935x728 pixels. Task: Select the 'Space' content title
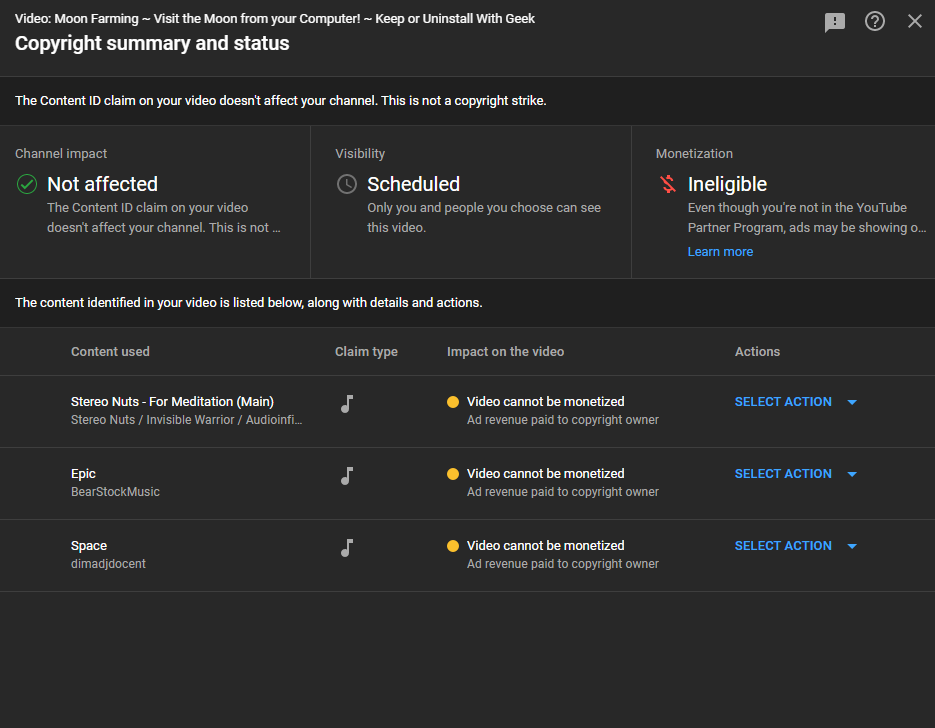click(x=89, y=546)
